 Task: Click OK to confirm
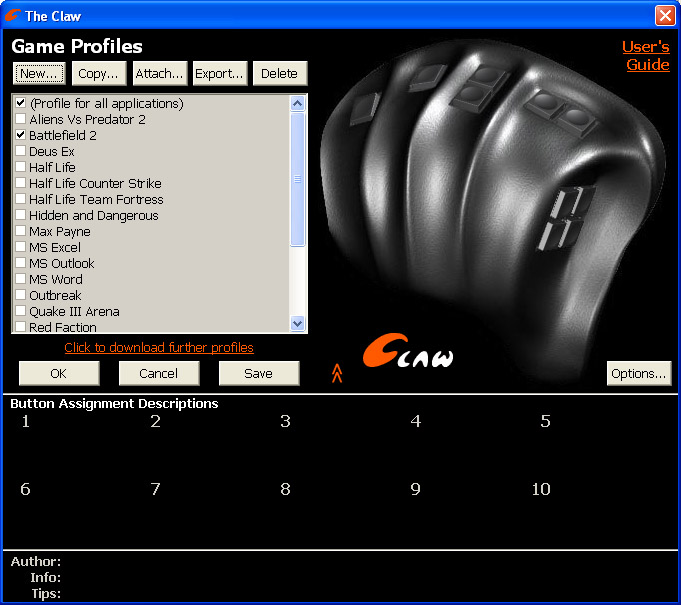[x=59, y=374]
